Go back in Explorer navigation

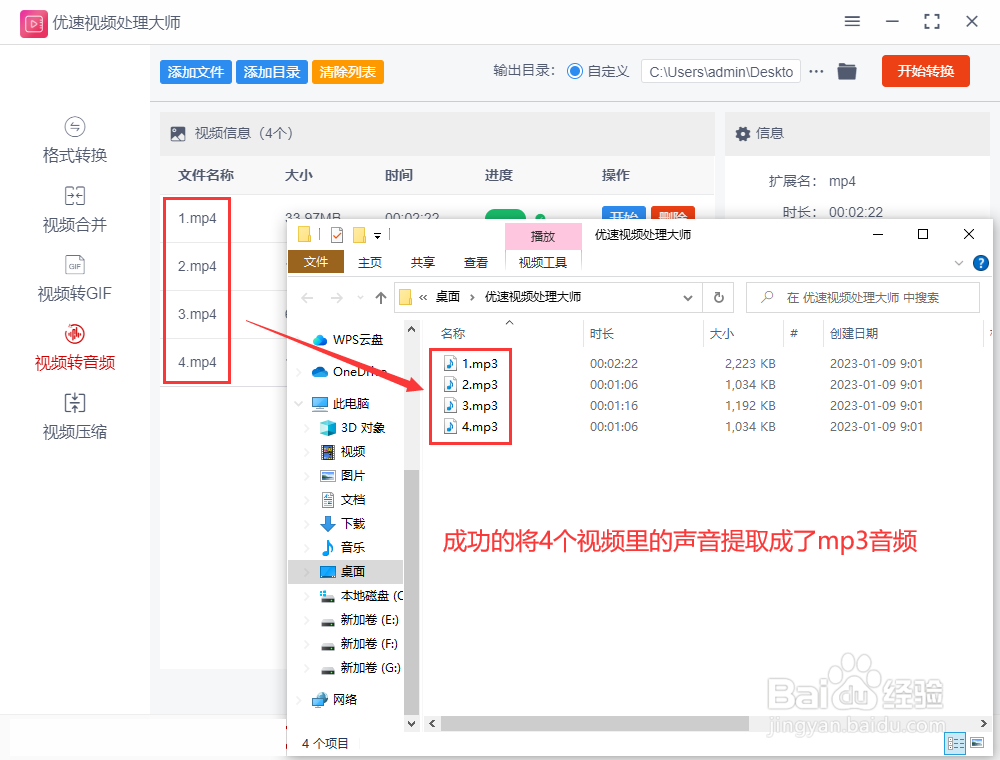(307, 298)
